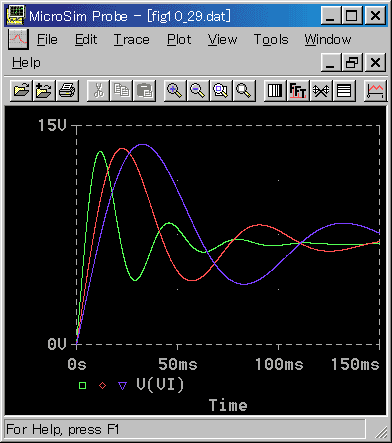Toggle the FFT Fourier transform button

[x=298, y=90]
